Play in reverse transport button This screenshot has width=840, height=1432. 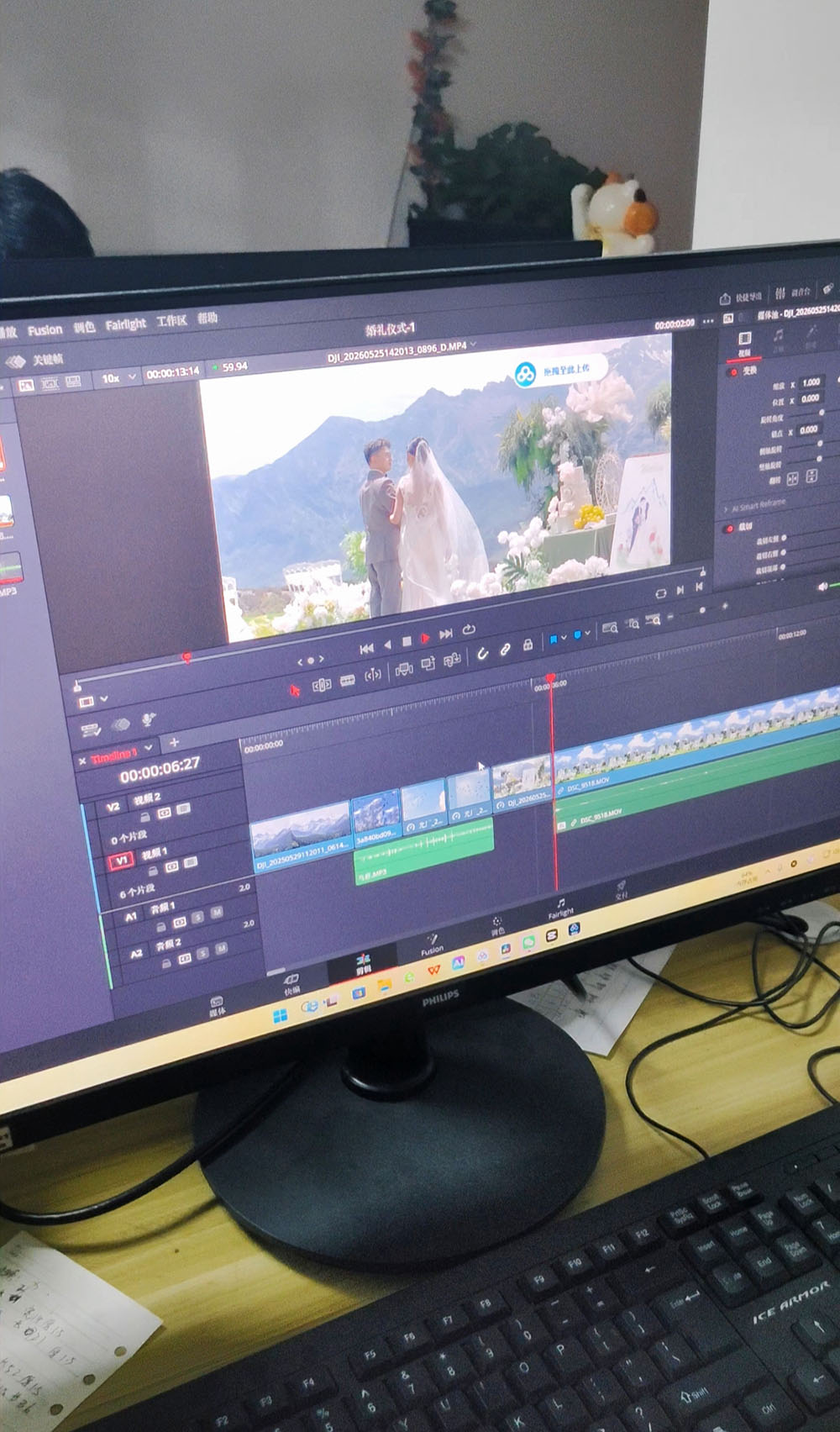(387, 645)
